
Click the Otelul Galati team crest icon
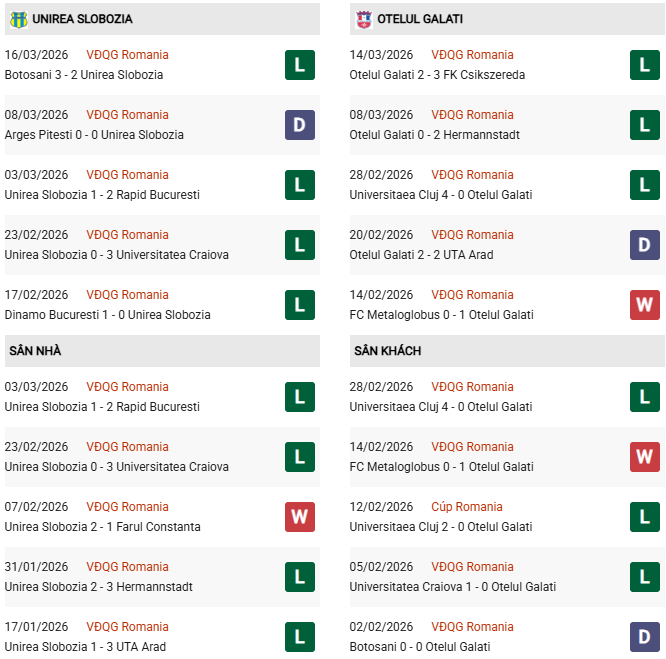364,19
